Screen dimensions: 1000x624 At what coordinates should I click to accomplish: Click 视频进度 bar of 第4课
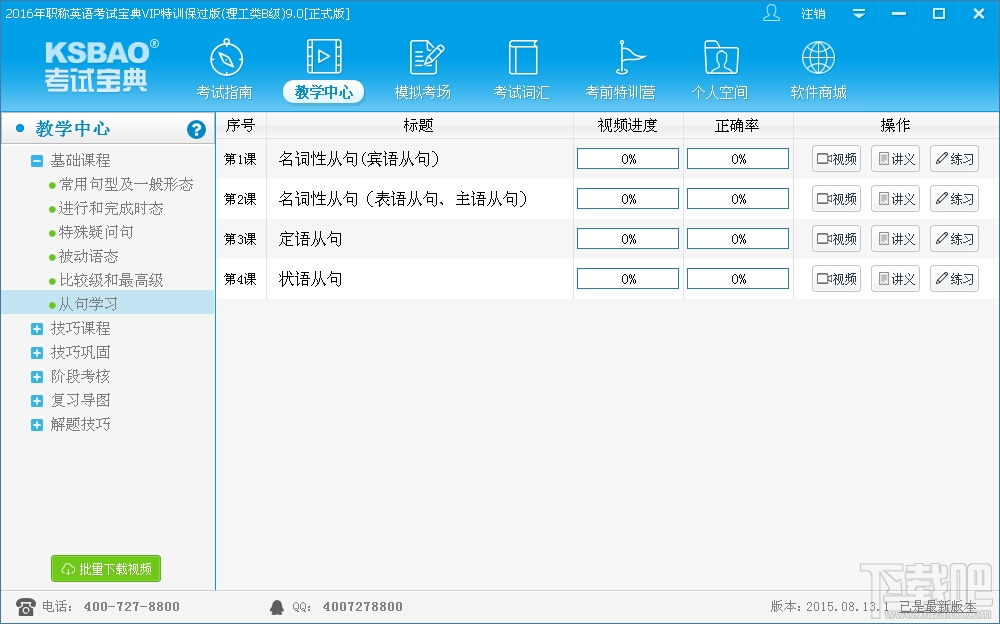[628, 279]
